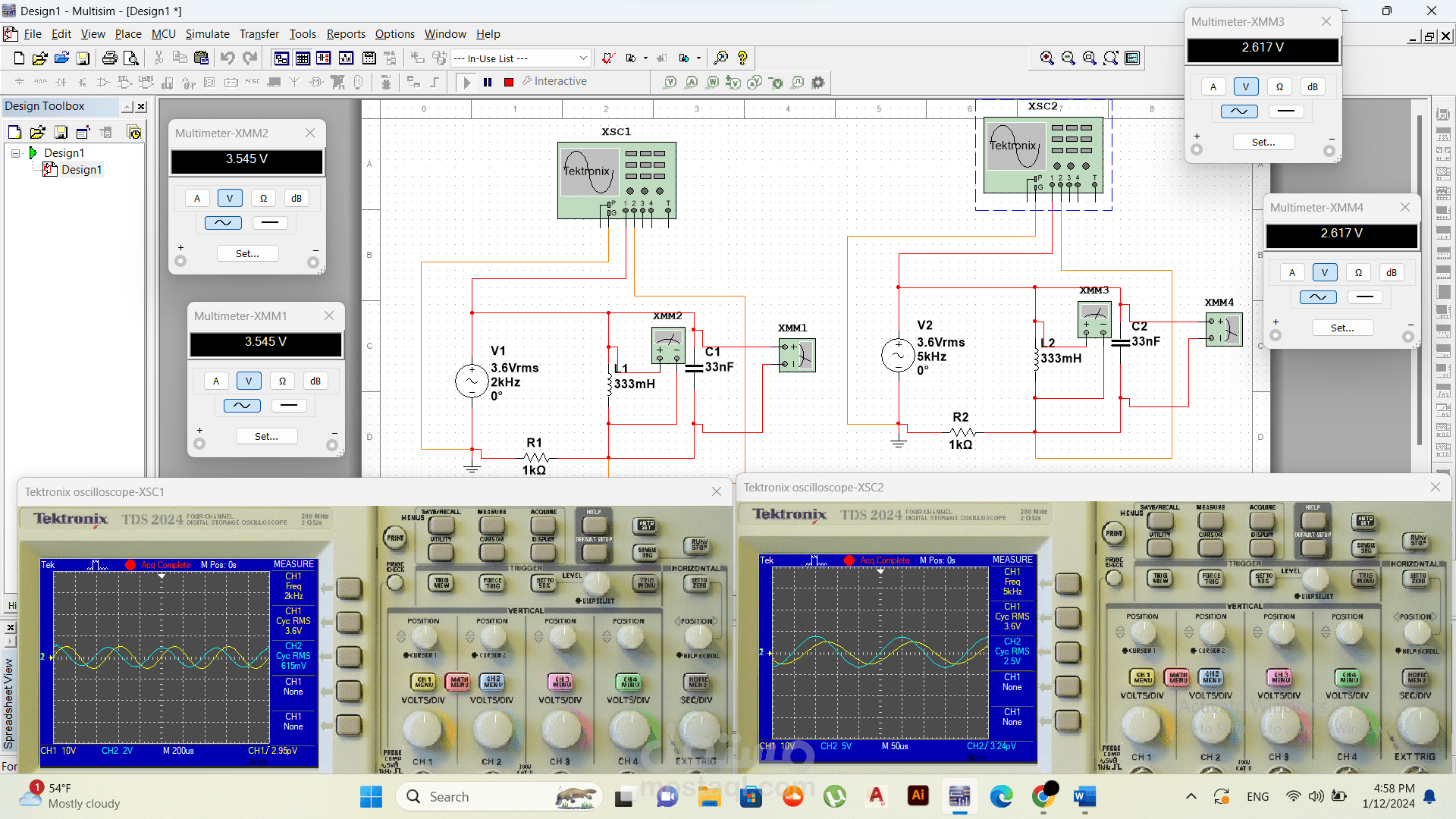Show hidden system tray icons chevron
Viewport: 1456px width, 819px height.
coord(1191,796)
